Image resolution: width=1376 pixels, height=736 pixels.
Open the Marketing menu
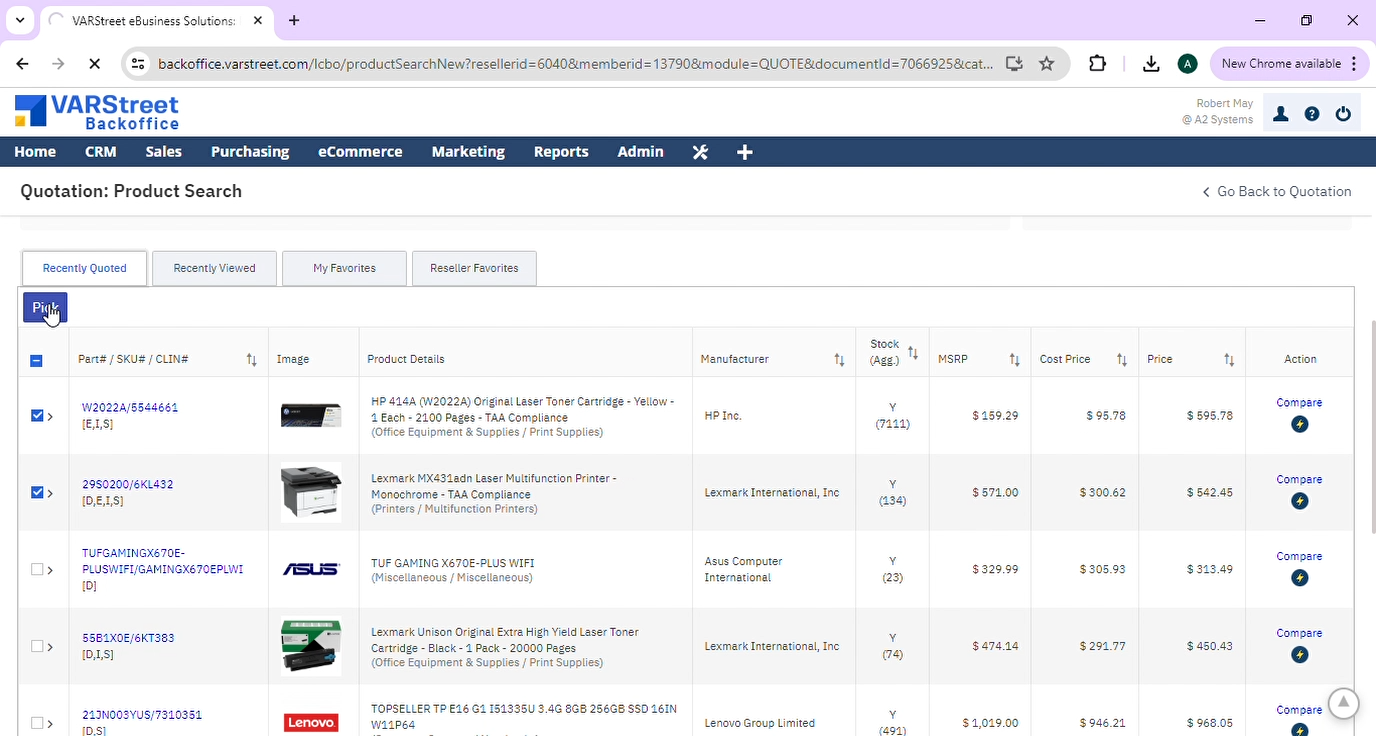(468, 152)
